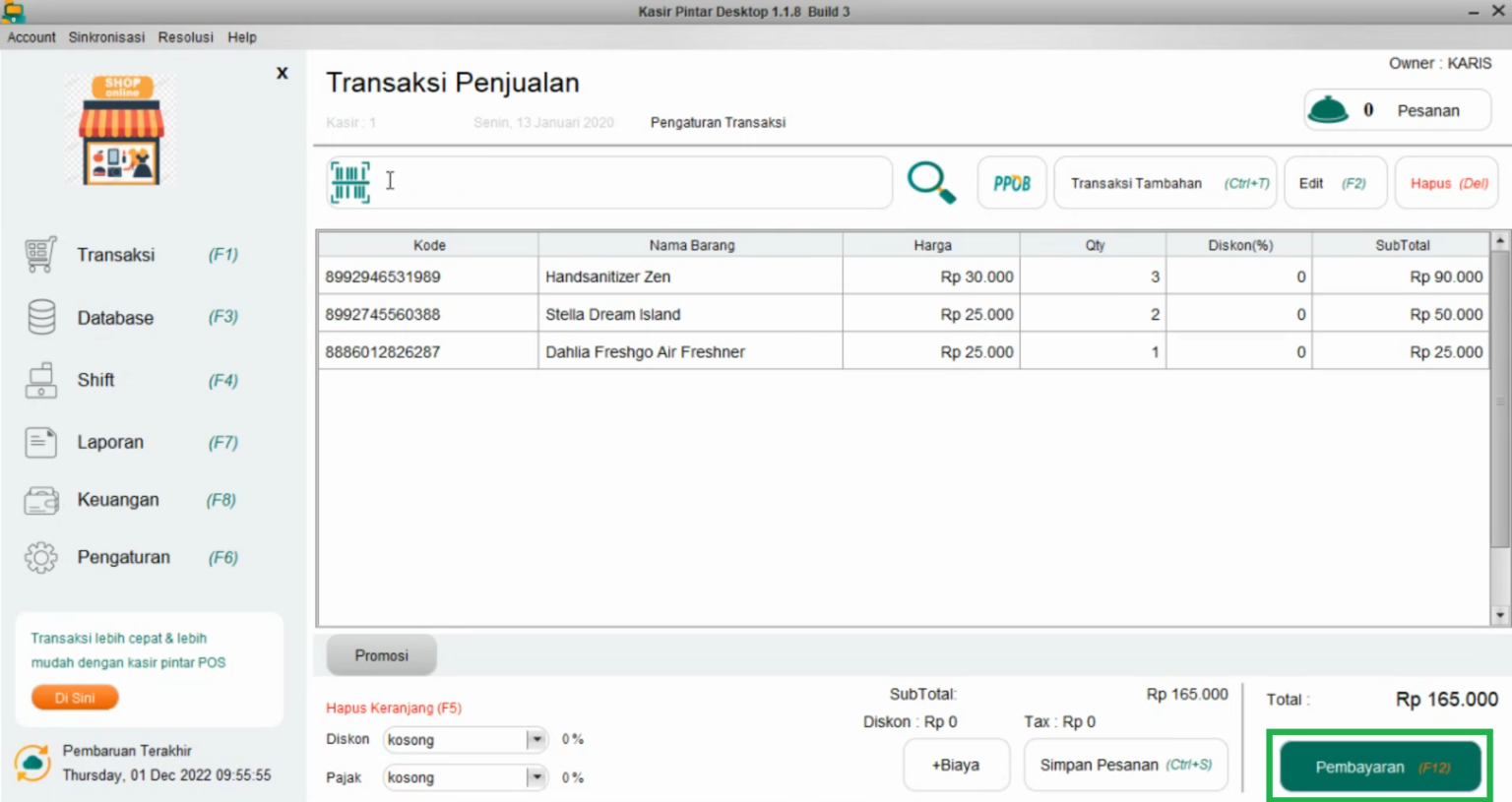Viewport: 1512px width, 802px height.
Task: Open the PPOB feature icon
Action: [x=1011, y=182]
